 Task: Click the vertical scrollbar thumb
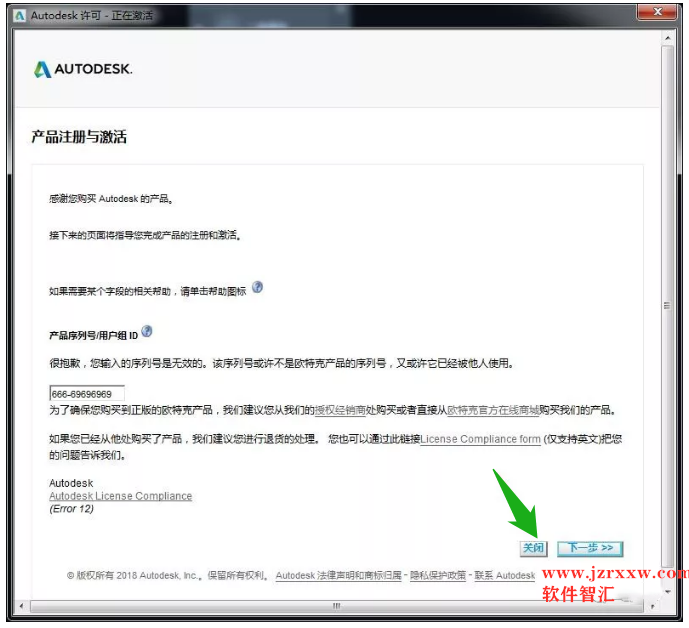coord(667,306)
